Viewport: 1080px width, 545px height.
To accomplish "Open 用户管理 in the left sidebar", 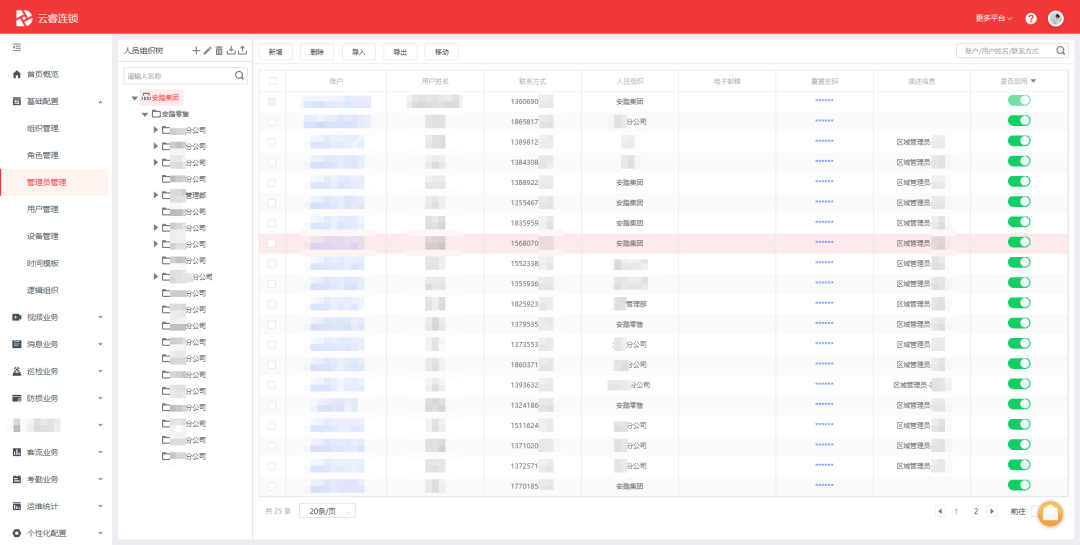I will click(43, 210).
